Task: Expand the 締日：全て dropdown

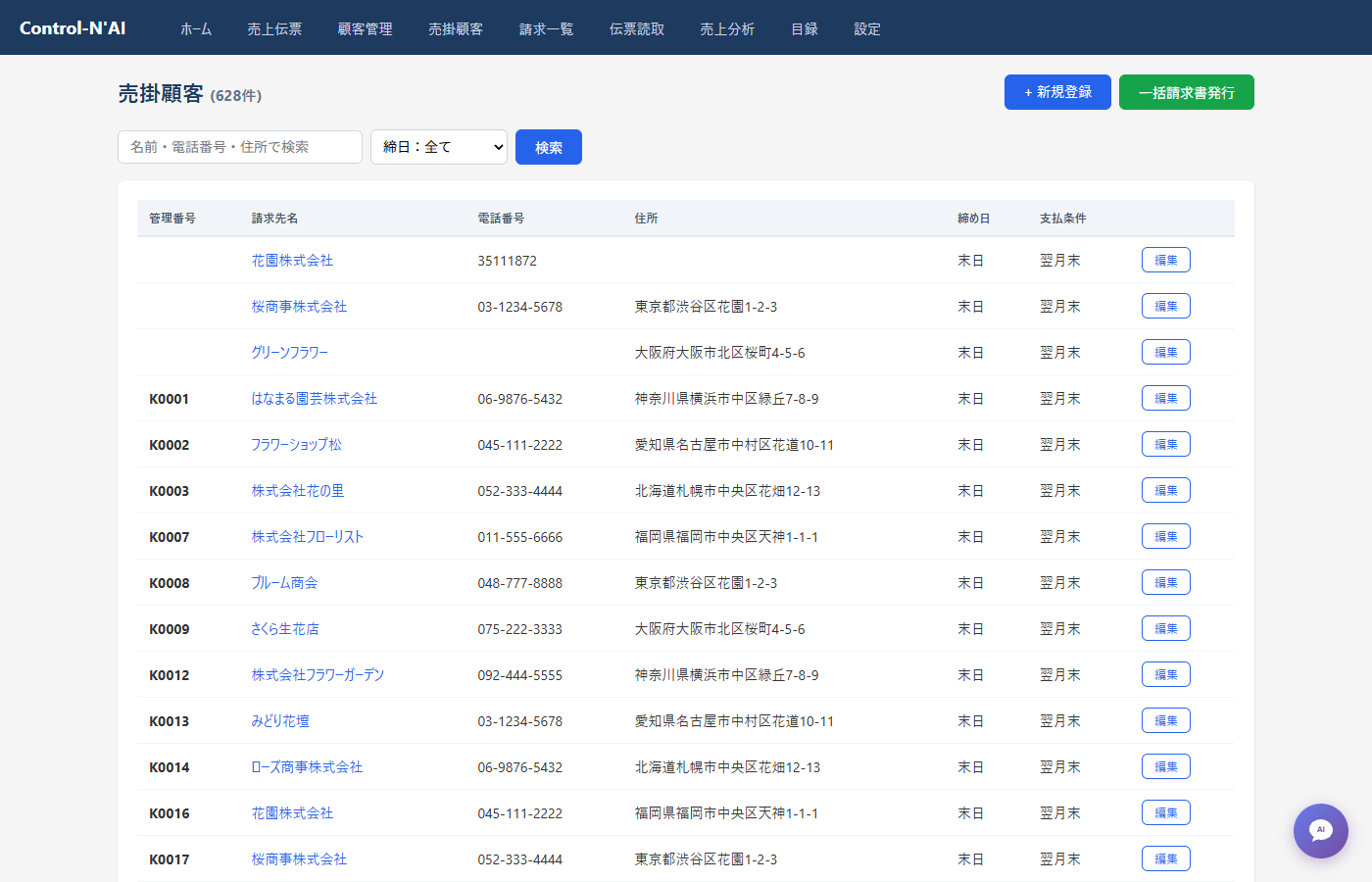Action: pos(439,147)
